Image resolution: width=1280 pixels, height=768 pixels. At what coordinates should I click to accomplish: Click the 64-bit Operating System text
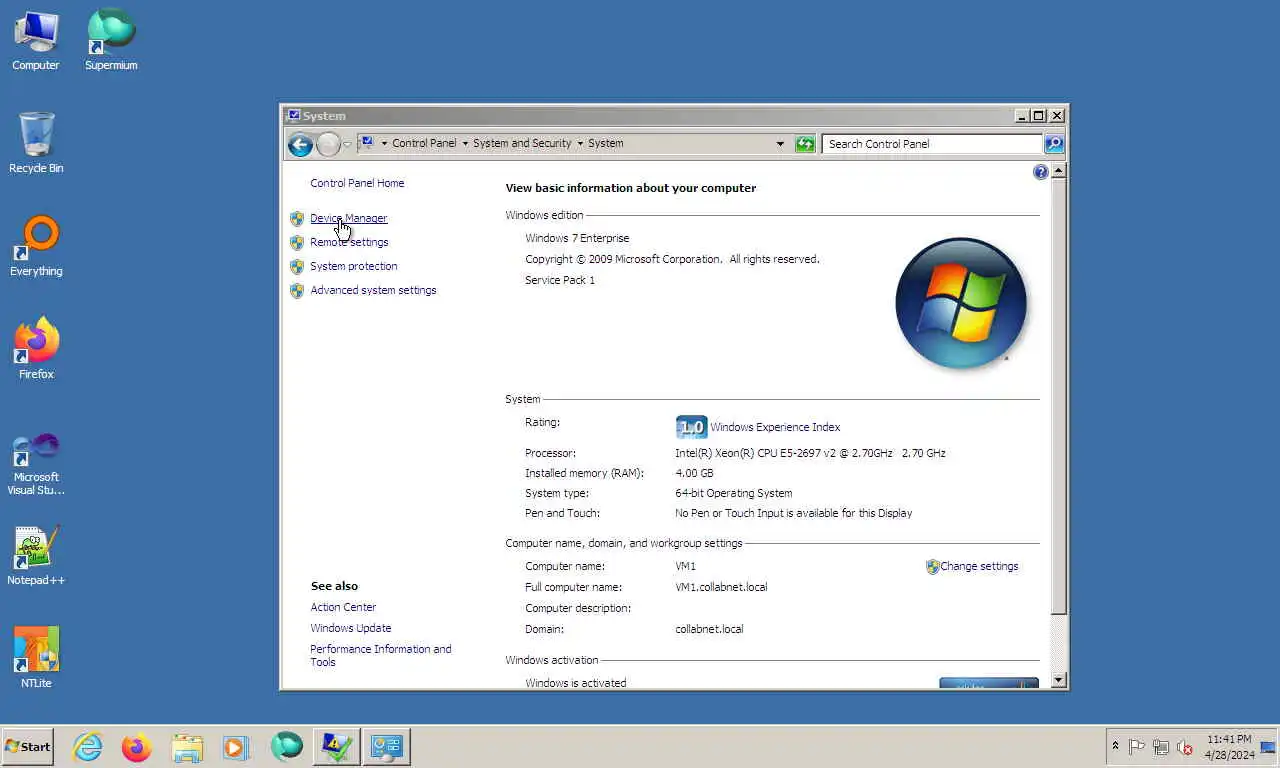tap(733, 493)
